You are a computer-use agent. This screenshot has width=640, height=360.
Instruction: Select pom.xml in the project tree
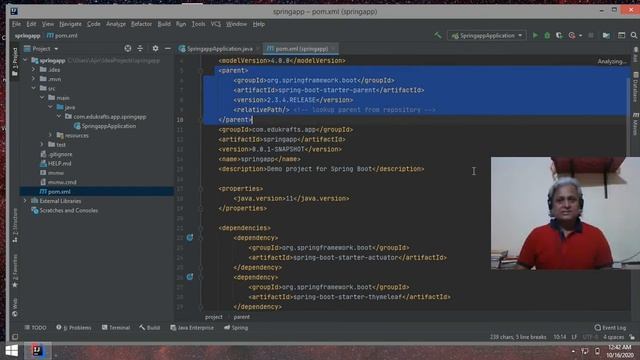tap(97, 191)
